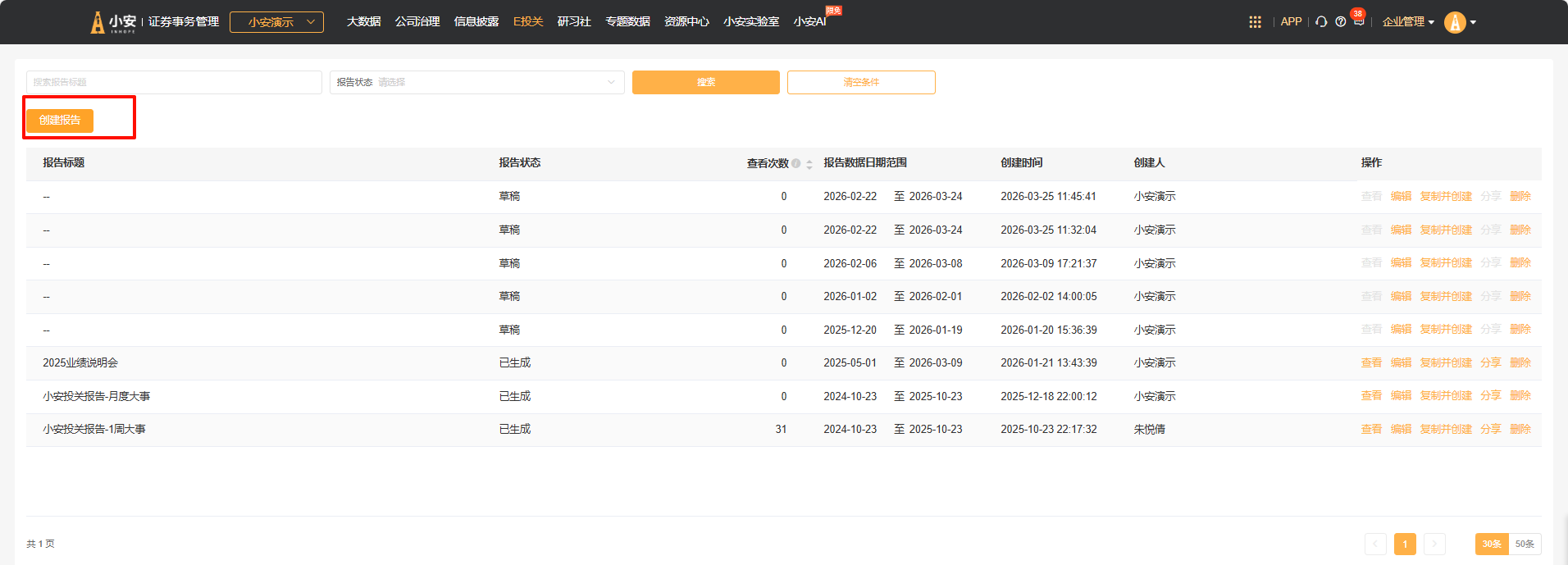This screenshot has height=565, width=1568.
Task: Open 研习社 menu
Action: [x=574, y=21]
